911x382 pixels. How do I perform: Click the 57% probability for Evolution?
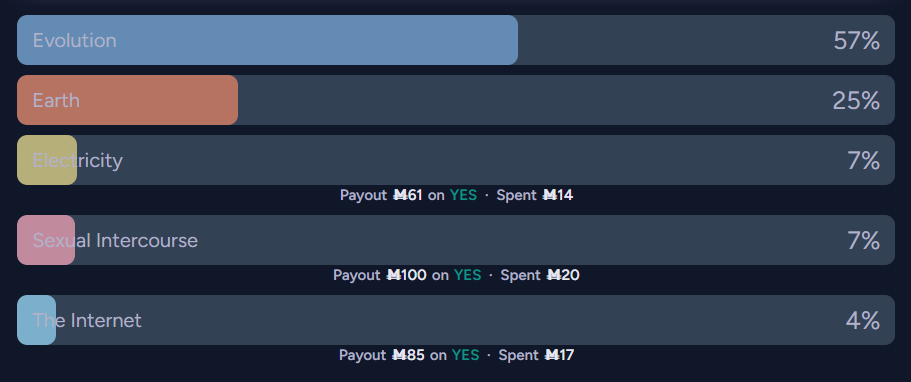pos(856,41)
